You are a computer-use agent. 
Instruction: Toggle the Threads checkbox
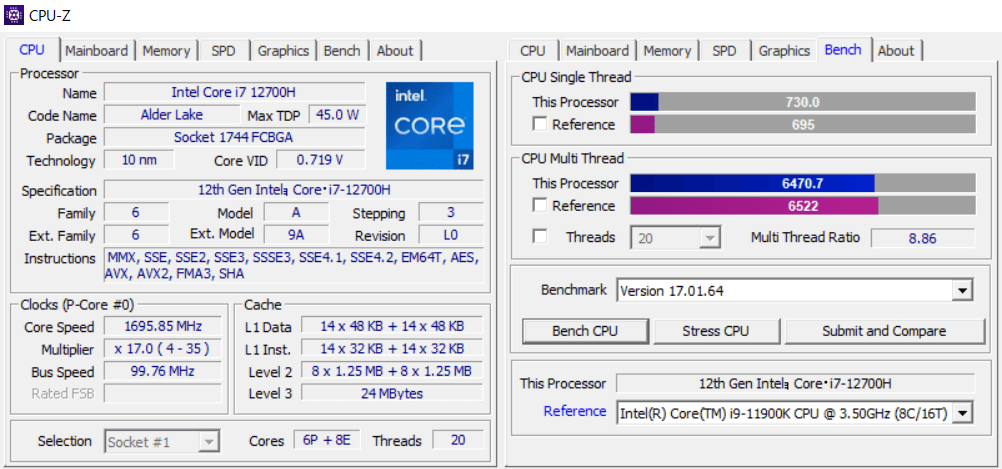(x=540, y=237)
